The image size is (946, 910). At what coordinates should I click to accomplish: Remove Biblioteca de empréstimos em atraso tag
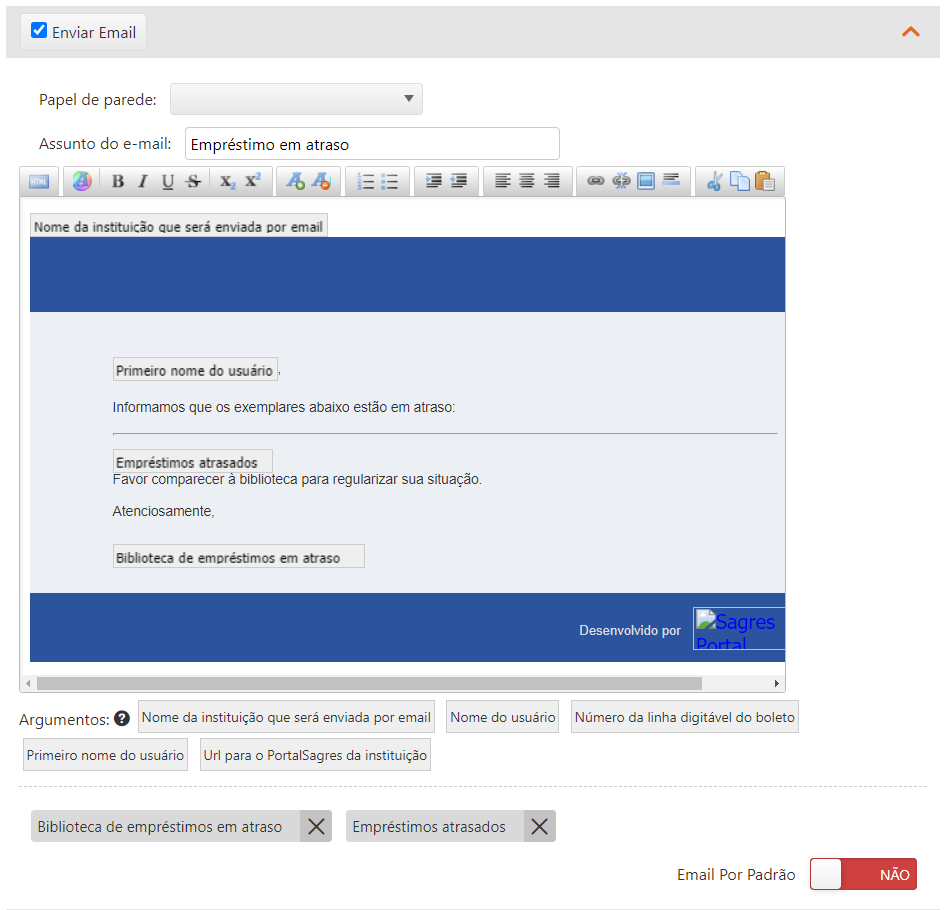point(316,827)
